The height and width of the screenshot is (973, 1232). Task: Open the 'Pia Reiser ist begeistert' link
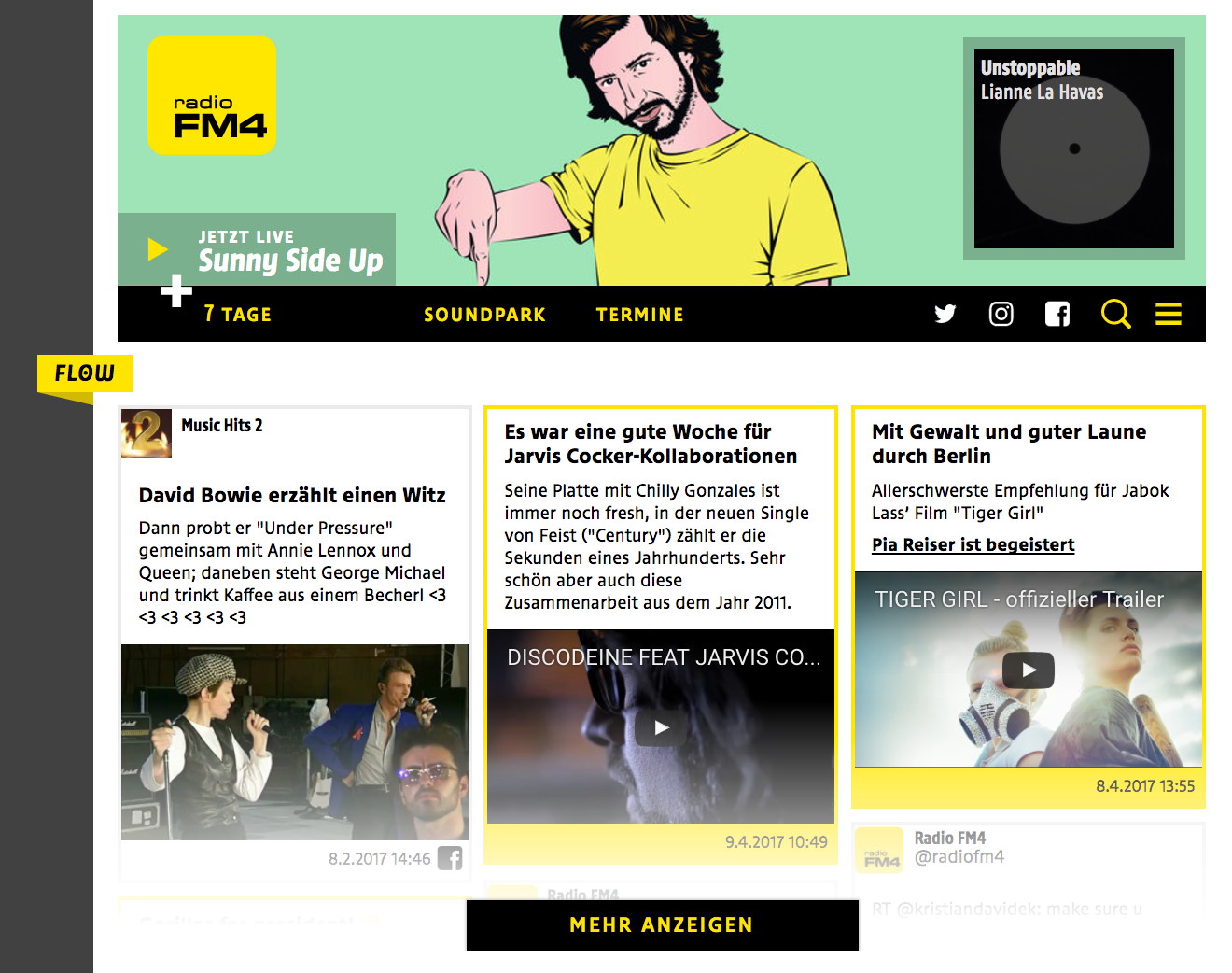(x=973, y=544)
